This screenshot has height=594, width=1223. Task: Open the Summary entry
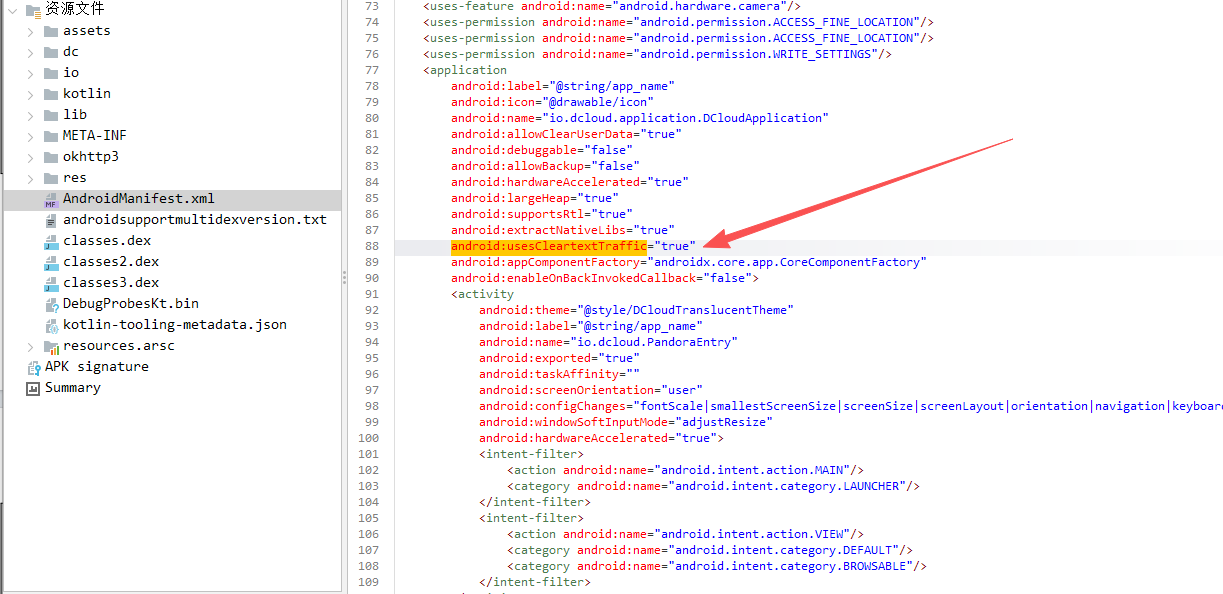(73, 388)
